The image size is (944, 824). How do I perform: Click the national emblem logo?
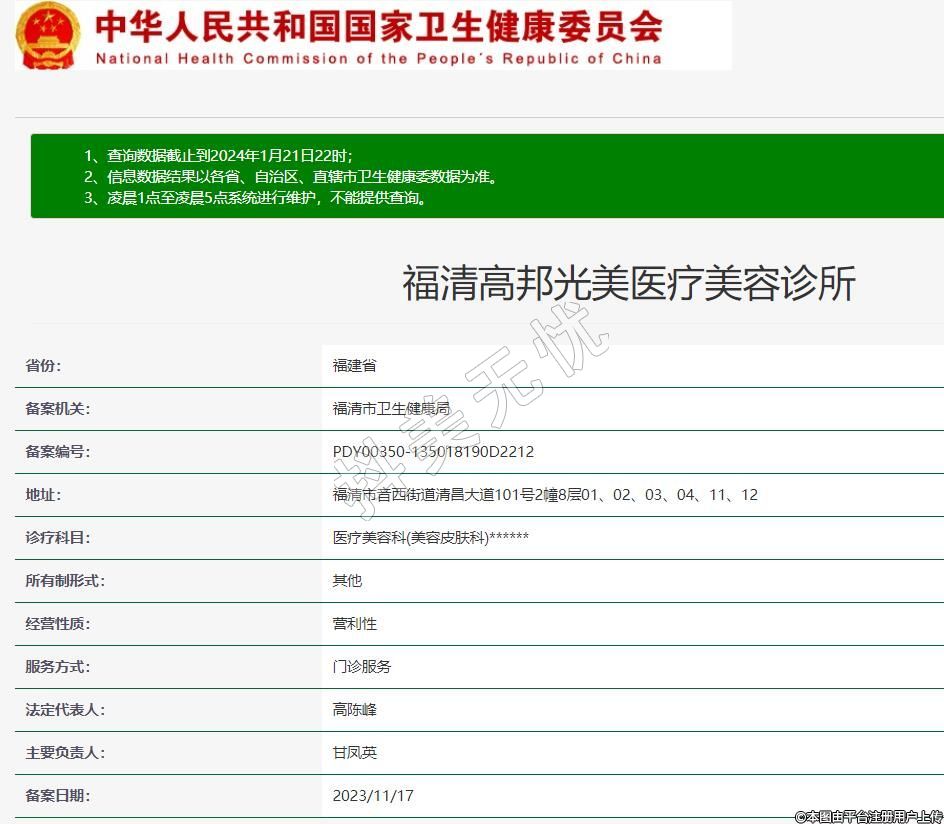pyautogui.click(x=47, y=35)
